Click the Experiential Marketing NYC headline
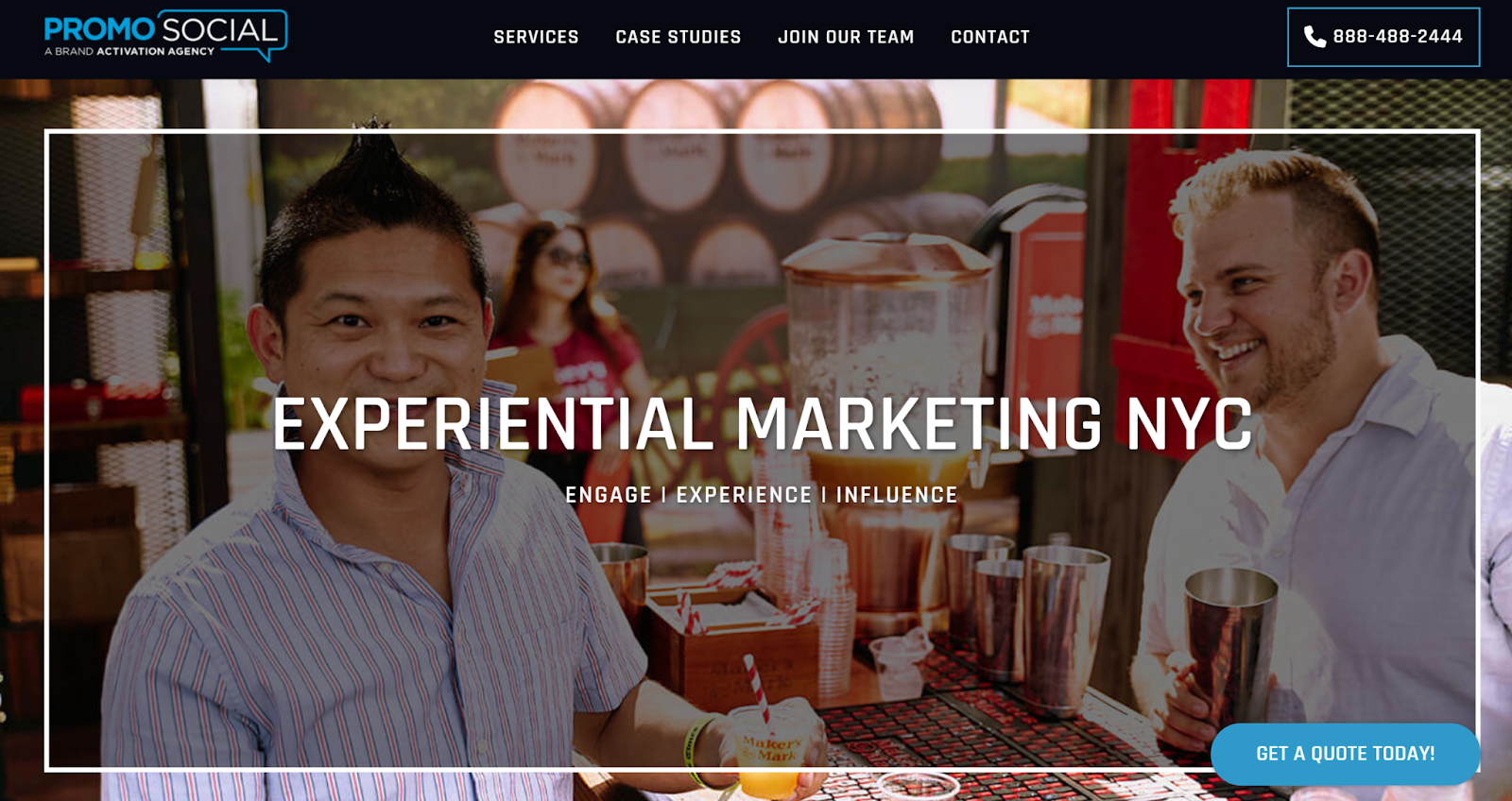This screenshot has width=1512, height=801. click(763, 424)
